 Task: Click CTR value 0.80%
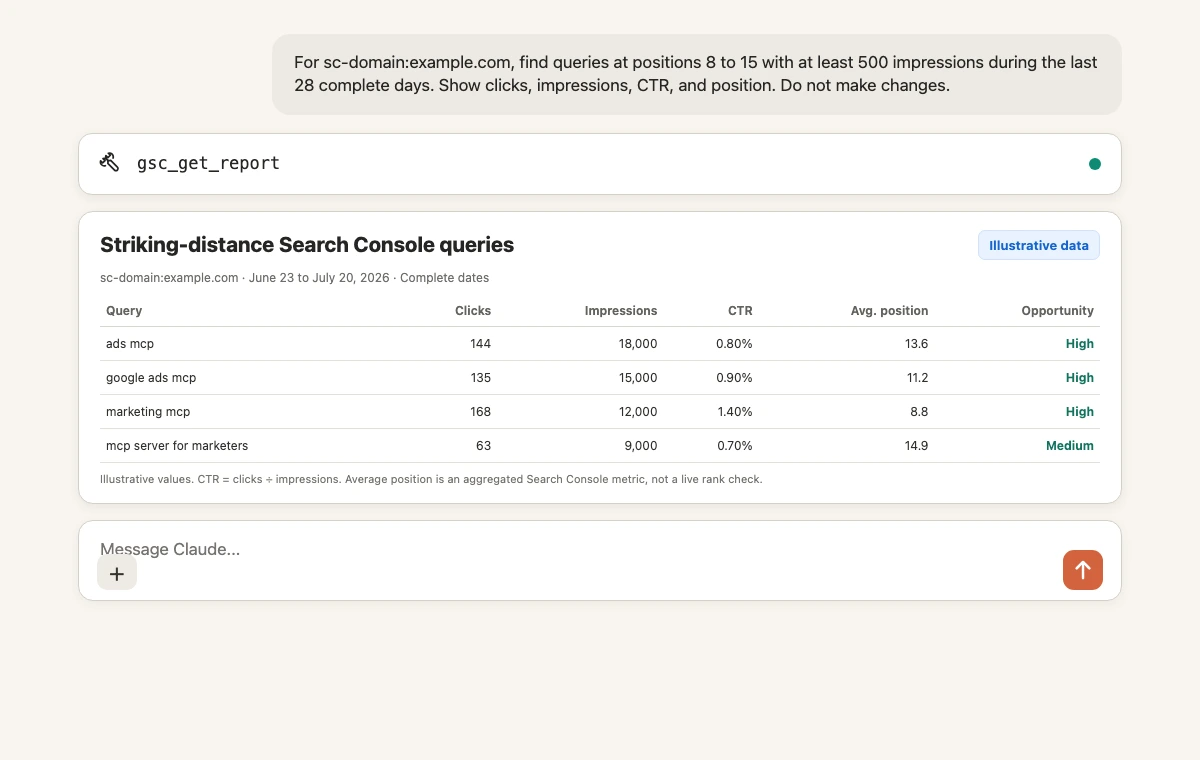pos(734,344)
